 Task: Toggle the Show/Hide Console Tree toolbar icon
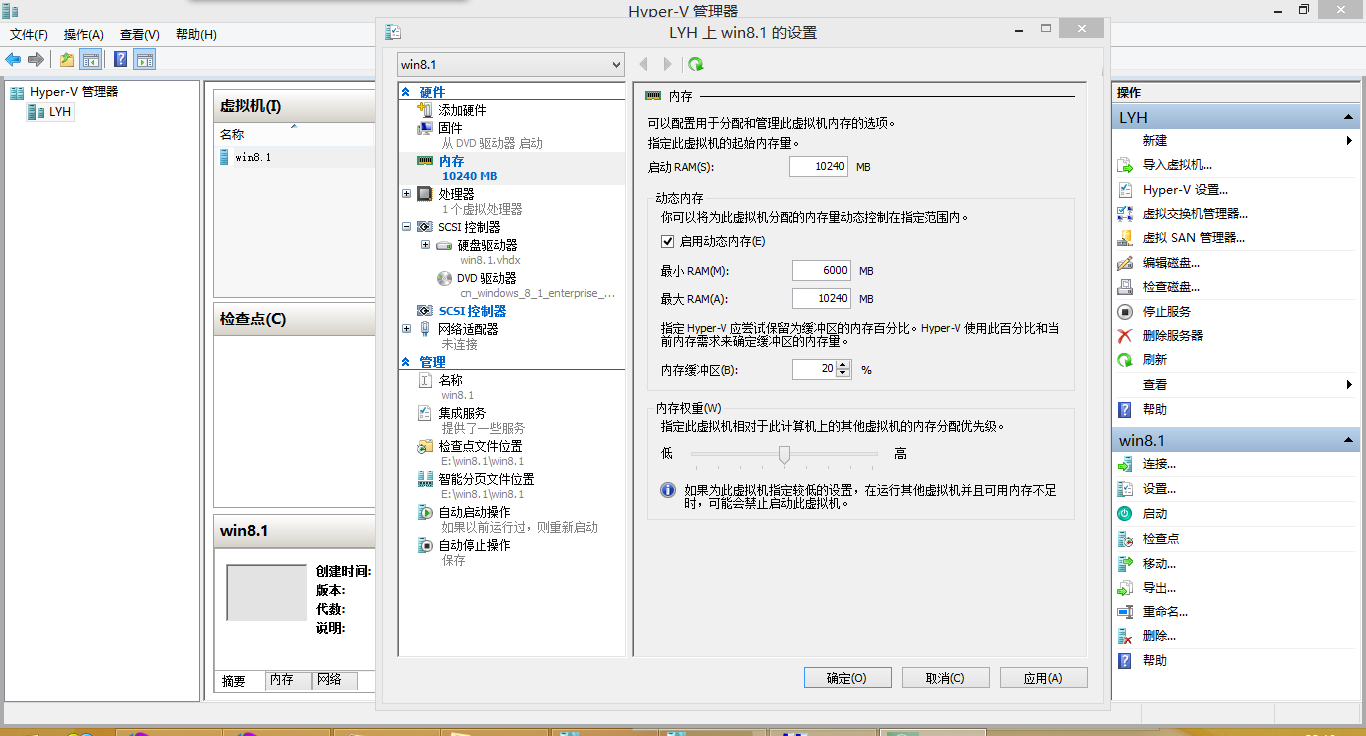pyautogui.click(x=90, y=60)
